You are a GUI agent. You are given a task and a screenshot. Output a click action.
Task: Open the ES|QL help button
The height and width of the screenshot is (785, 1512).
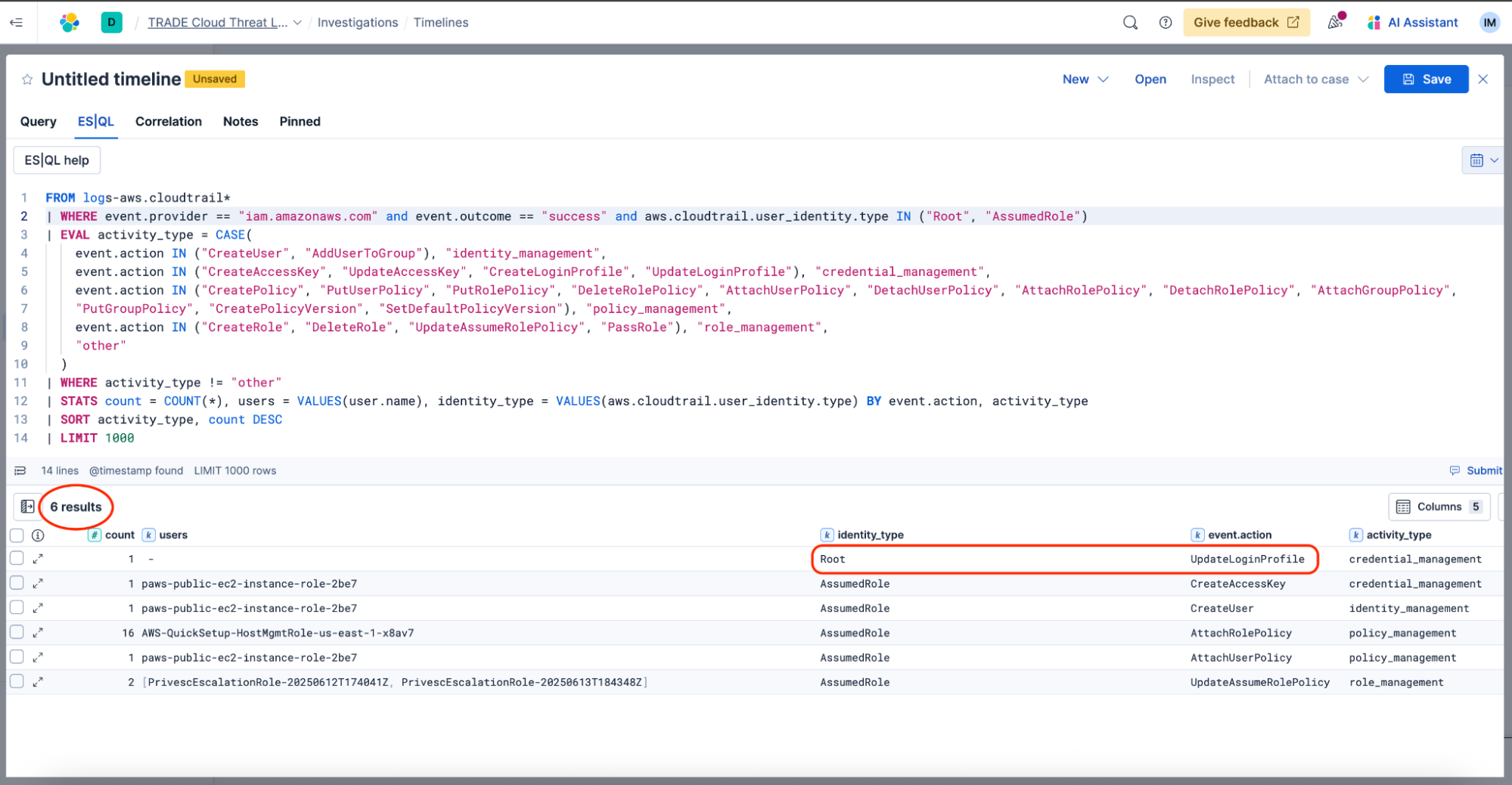pos(57,160)
